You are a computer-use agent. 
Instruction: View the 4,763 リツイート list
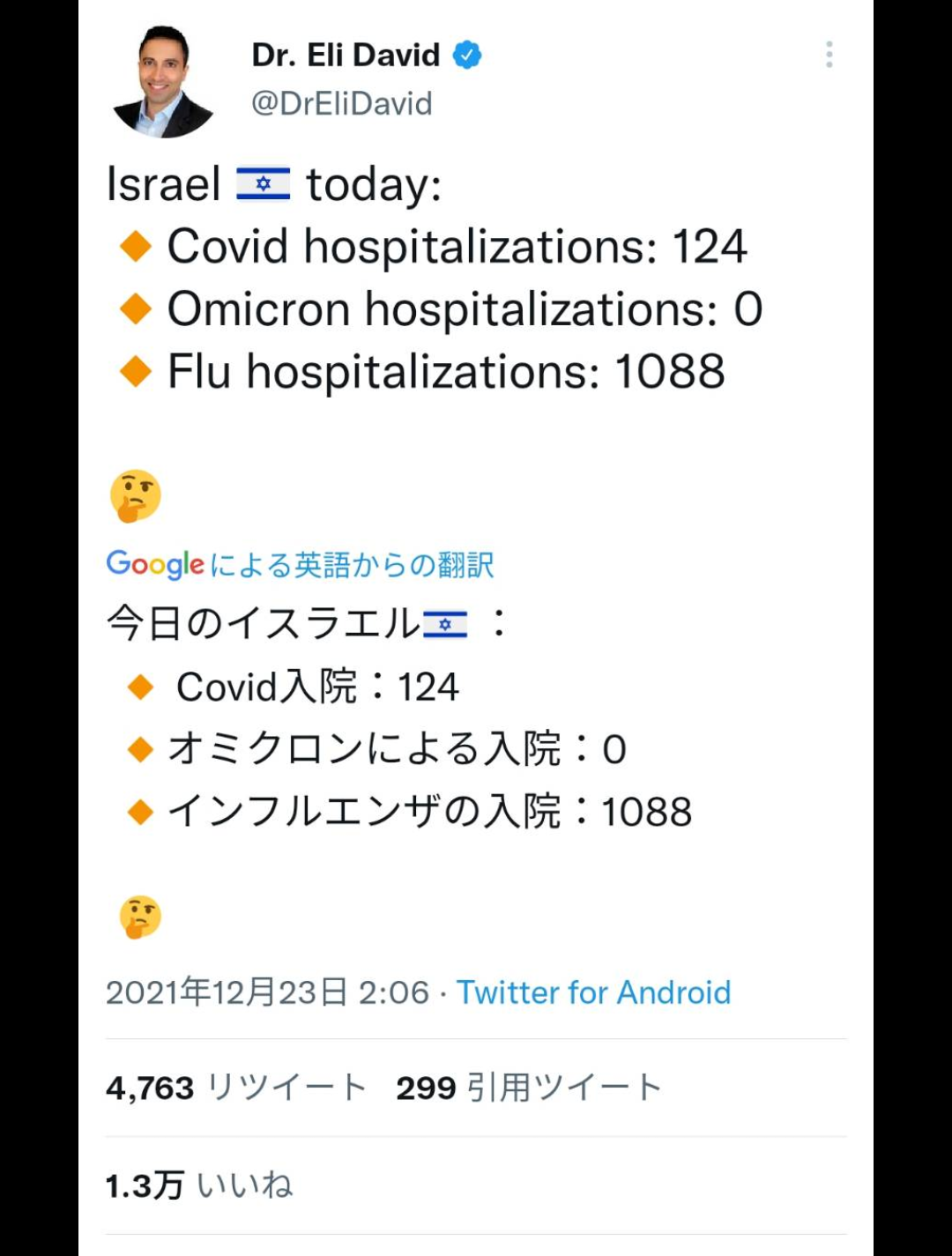click(x=236, y=1088)
